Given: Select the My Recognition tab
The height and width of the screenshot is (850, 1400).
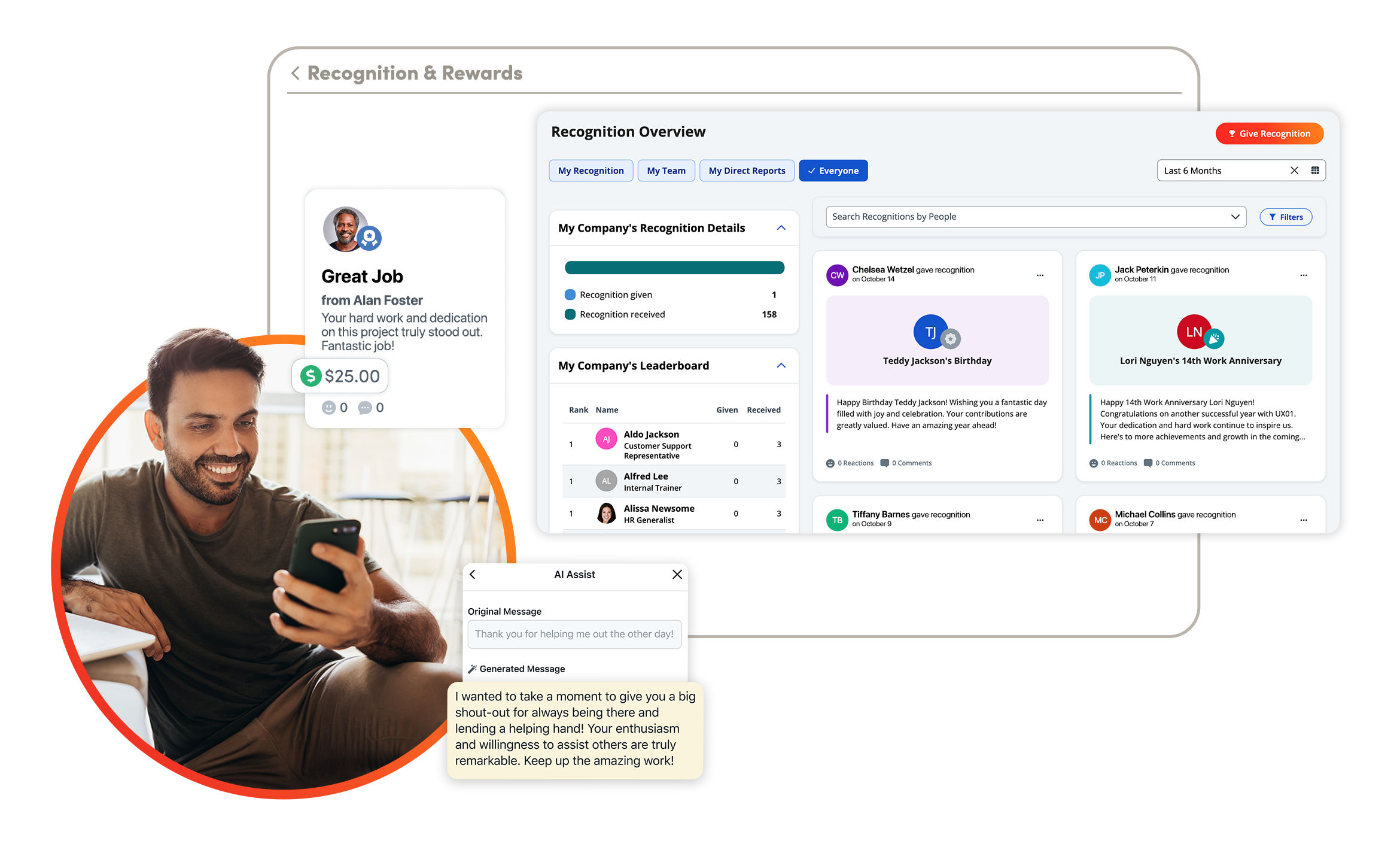Looking at the screenshot, I should (591, 171).
